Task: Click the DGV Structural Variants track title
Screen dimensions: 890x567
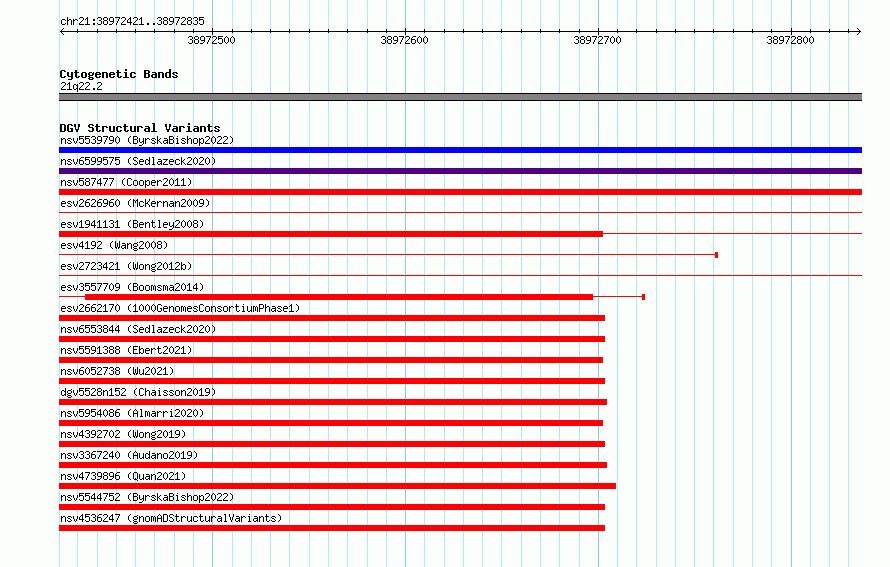Action: 140,128
